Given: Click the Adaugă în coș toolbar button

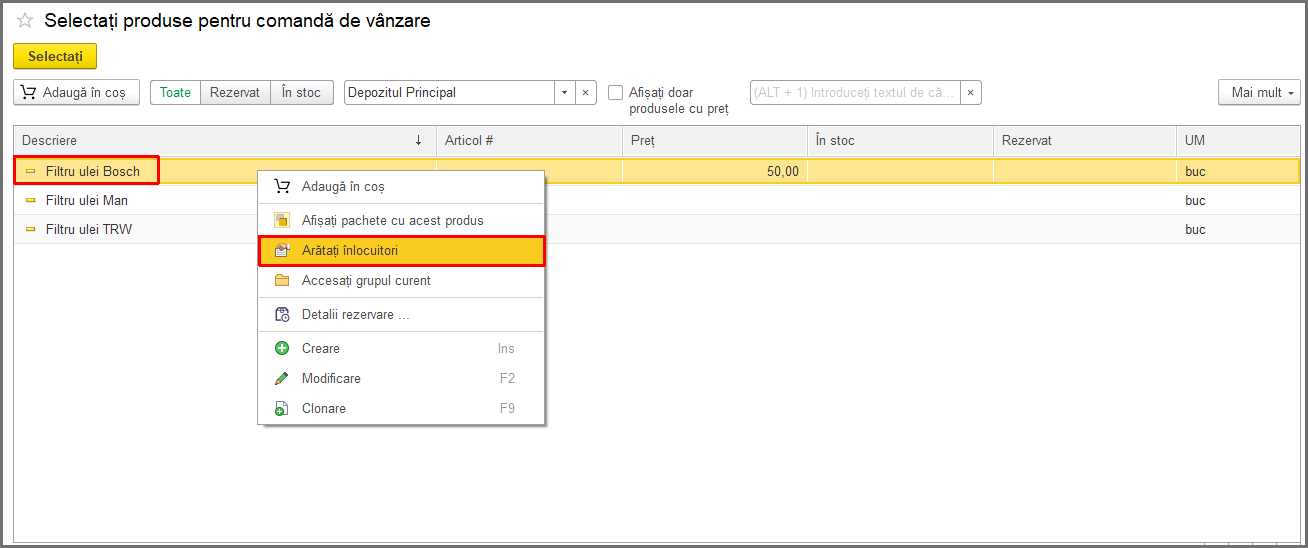Looking at the screenshot, I should point(76,92).
